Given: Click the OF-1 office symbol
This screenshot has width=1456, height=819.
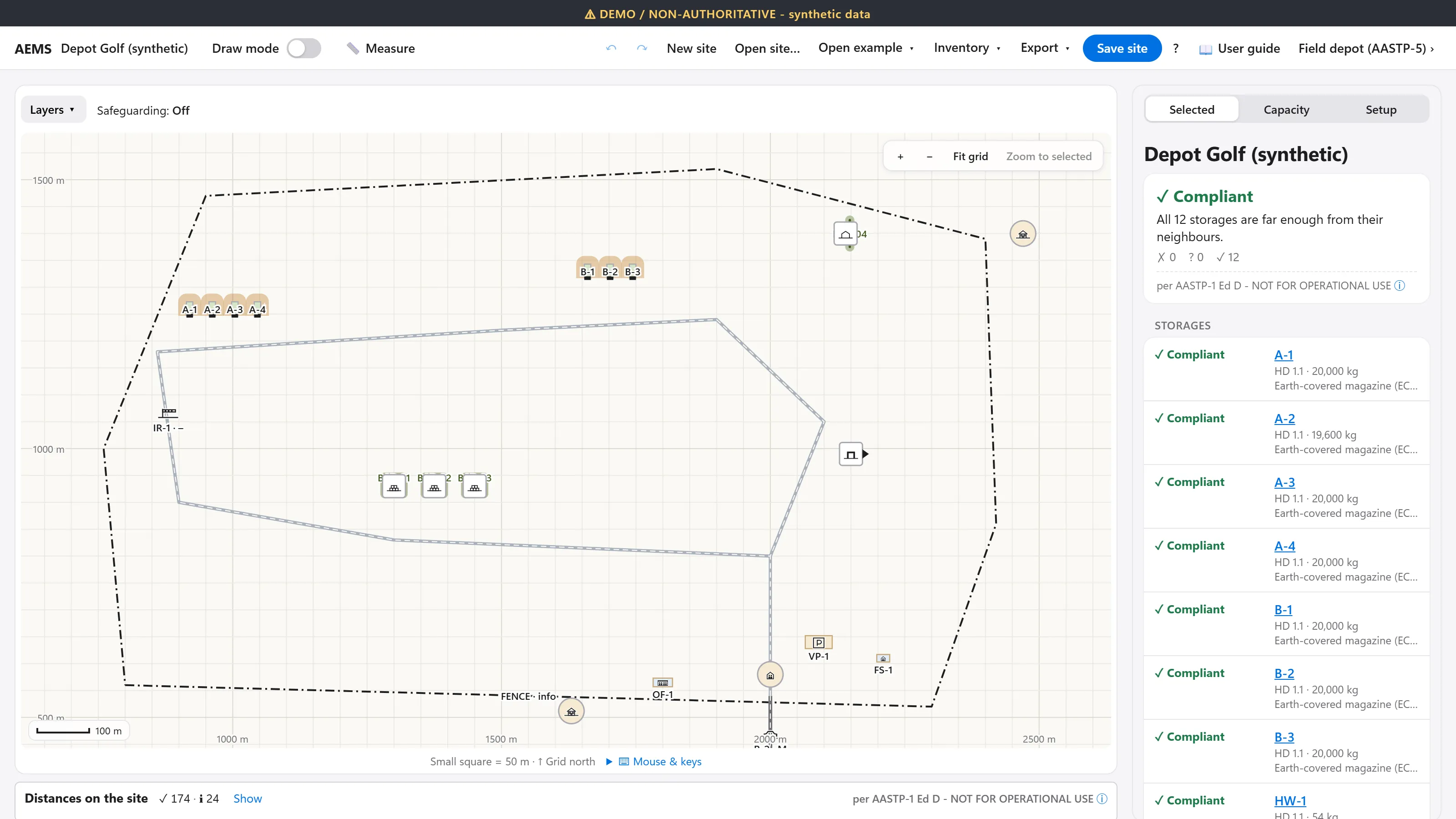Looking at the screenshot, I should coord(662,683).
